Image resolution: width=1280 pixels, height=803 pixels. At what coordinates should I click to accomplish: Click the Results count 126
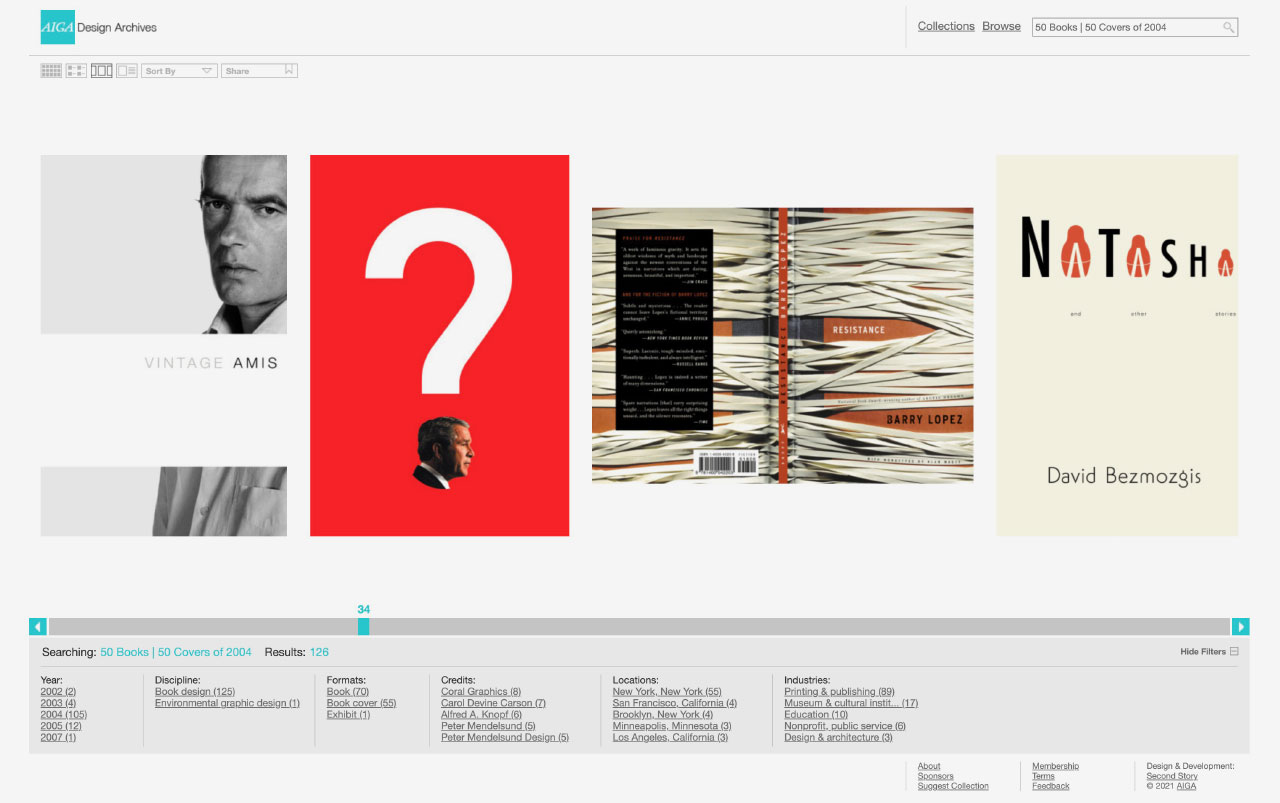click(319, 652)
